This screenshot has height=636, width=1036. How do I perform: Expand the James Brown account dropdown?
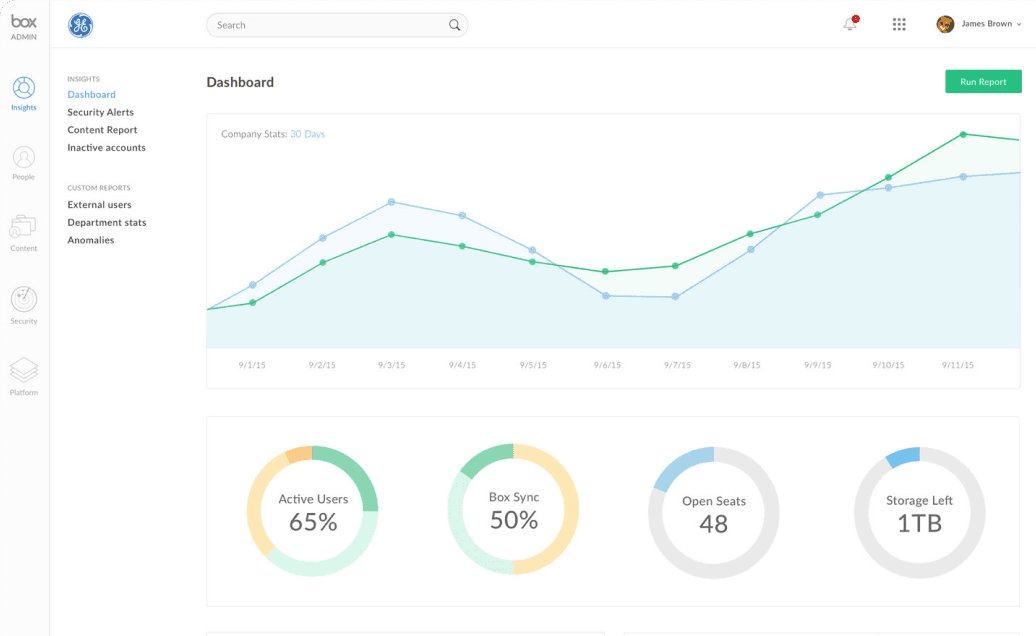[x=1019, y=24]
